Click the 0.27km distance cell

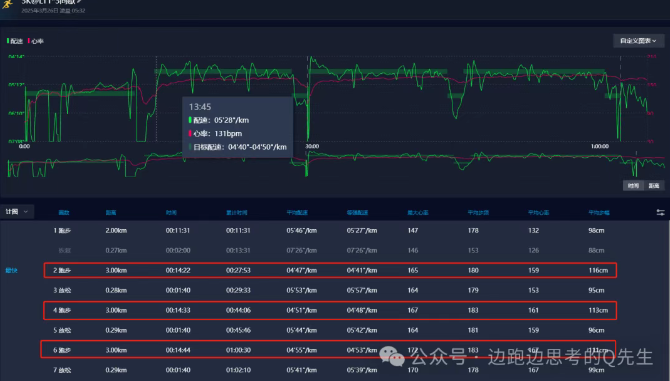tap(116, 250)
